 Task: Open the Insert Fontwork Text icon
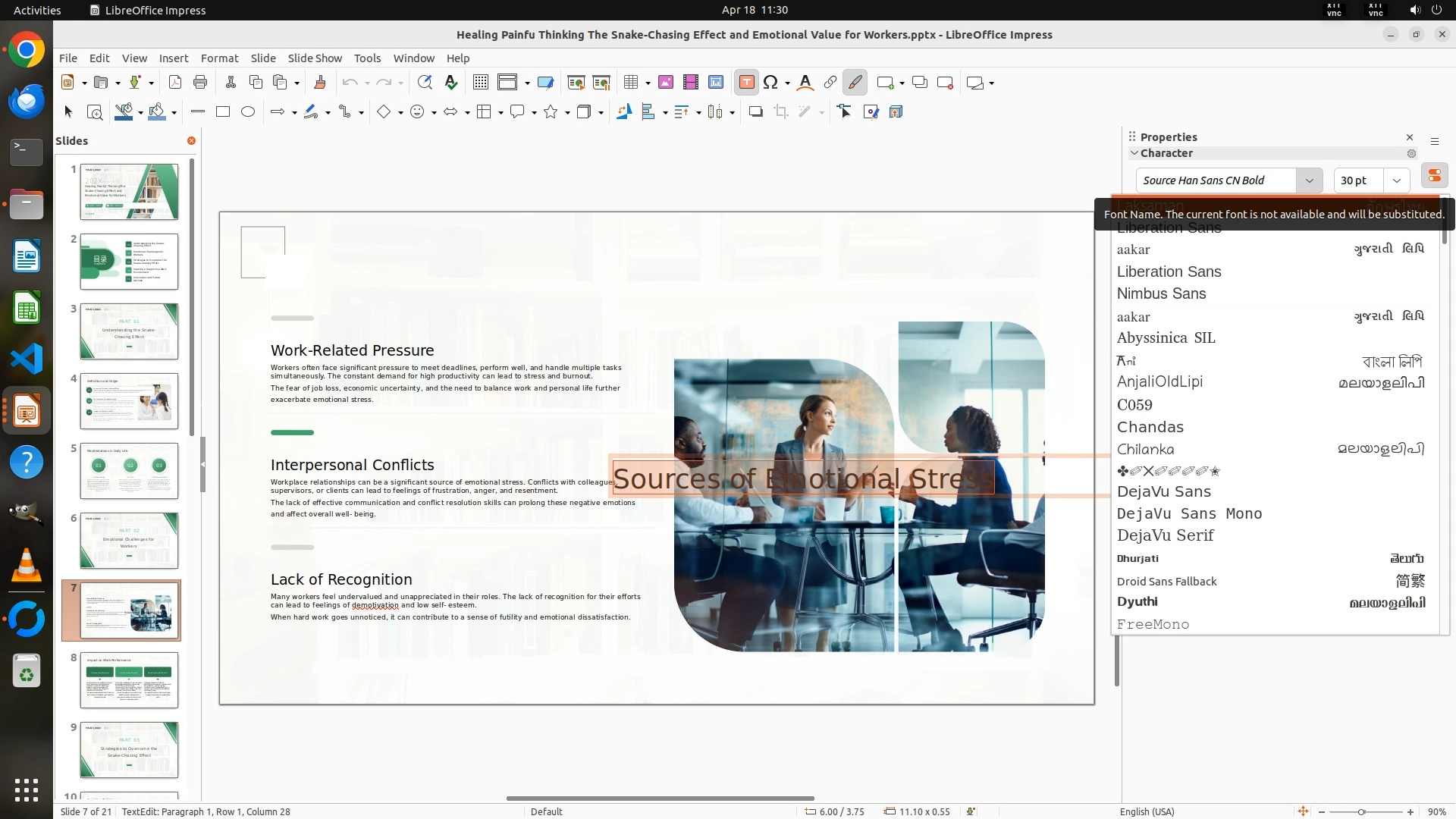pyautogui.click(x=805, y=83)
